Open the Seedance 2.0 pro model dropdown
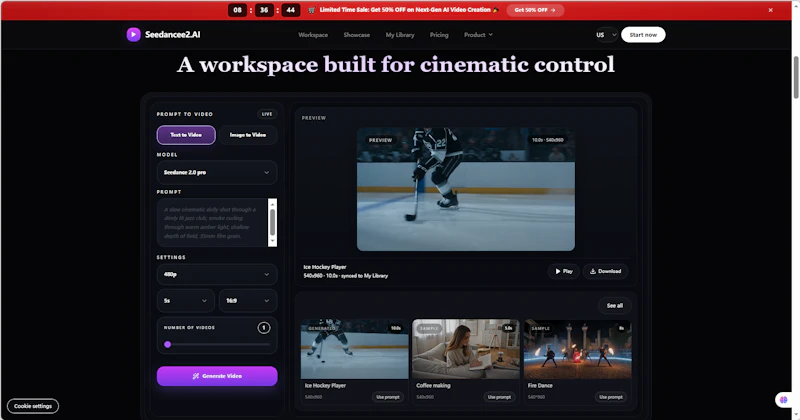This screenshot has height=420, width=800. [x=217, y=172]
